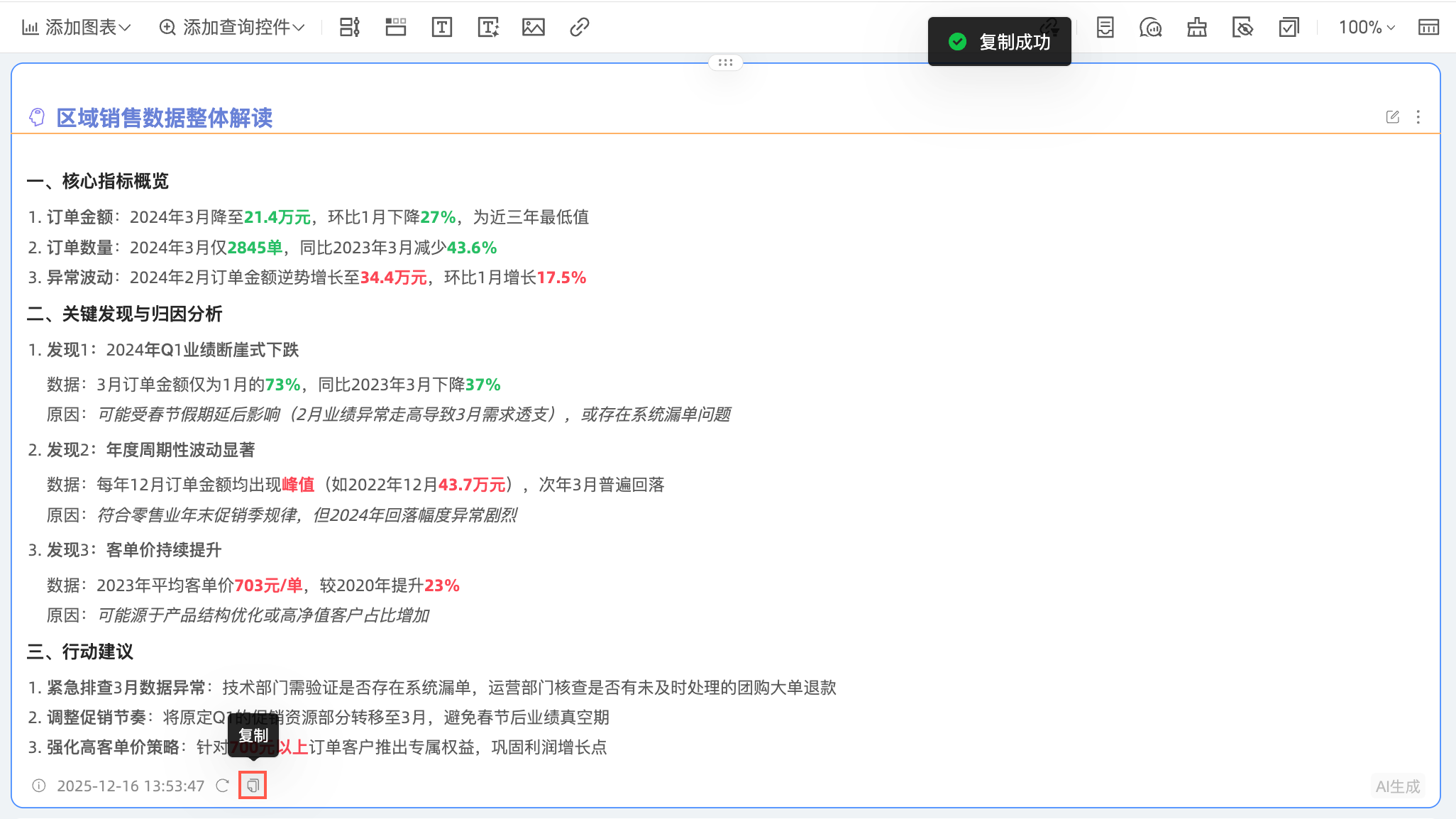The width and height of the screenshot is (1456, 819).
Task: Click the theme store icon
Action: point(1197,28)
